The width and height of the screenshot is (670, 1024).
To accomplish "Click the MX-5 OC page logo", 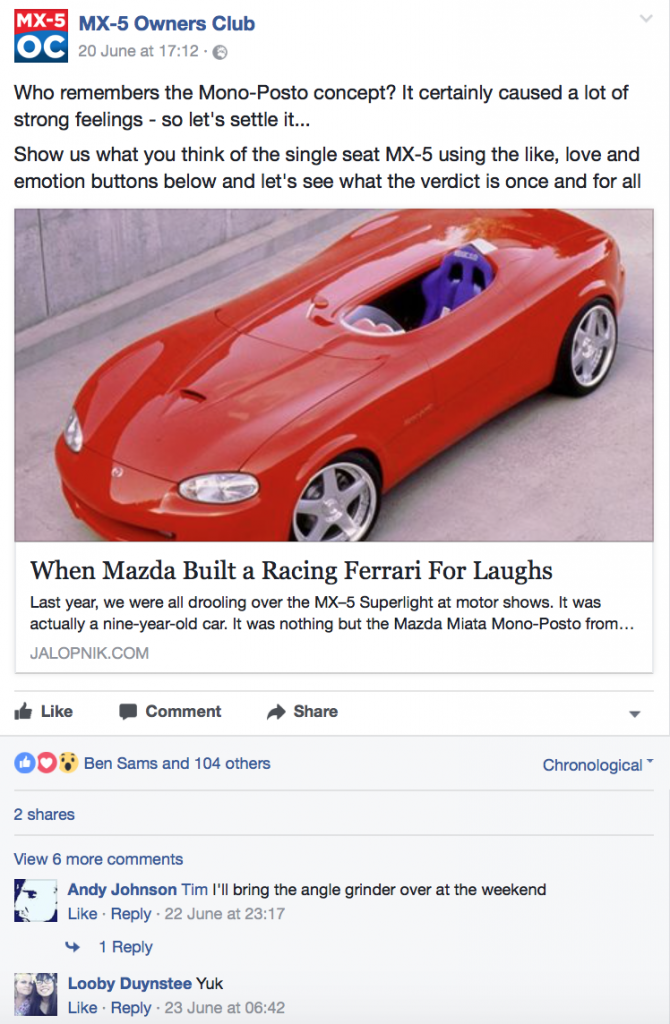I will coord(40,36).
